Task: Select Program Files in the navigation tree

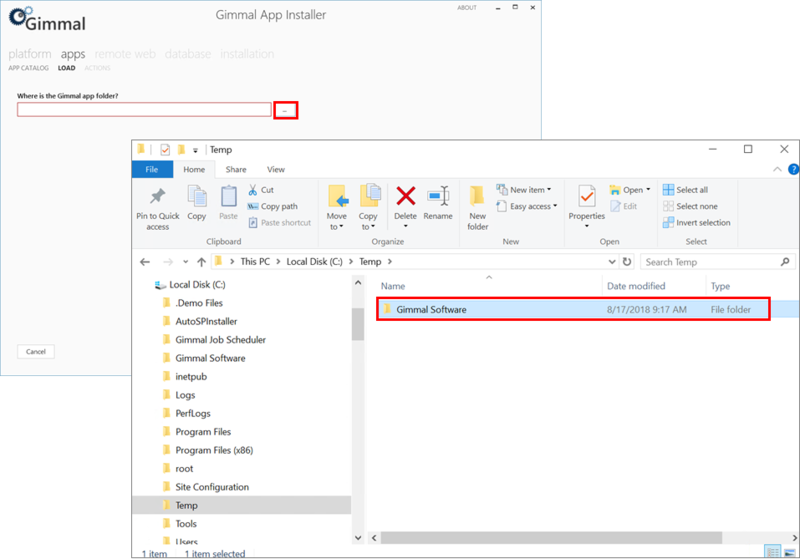Action: [x=202, y=432]
